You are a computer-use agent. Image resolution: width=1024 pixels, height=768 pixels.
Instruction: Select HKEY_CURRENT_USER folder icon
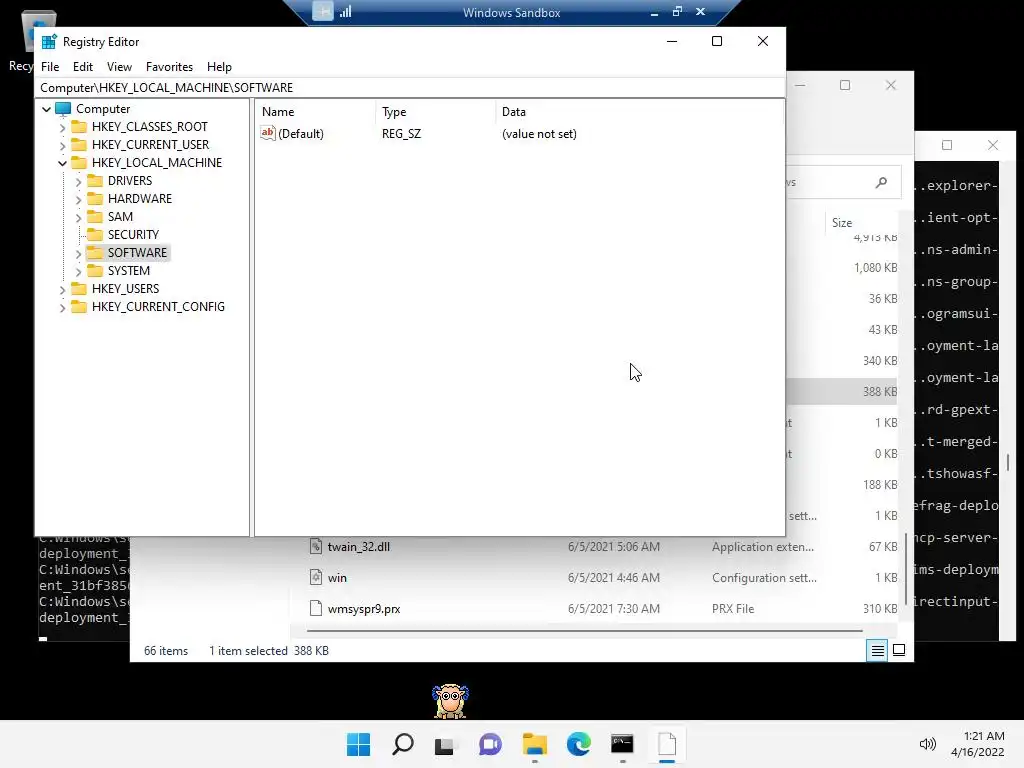coord(79,144)
